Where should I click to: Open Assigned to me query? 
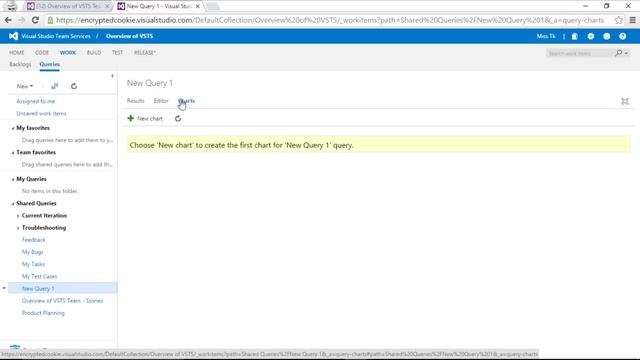tap(36, 101)
